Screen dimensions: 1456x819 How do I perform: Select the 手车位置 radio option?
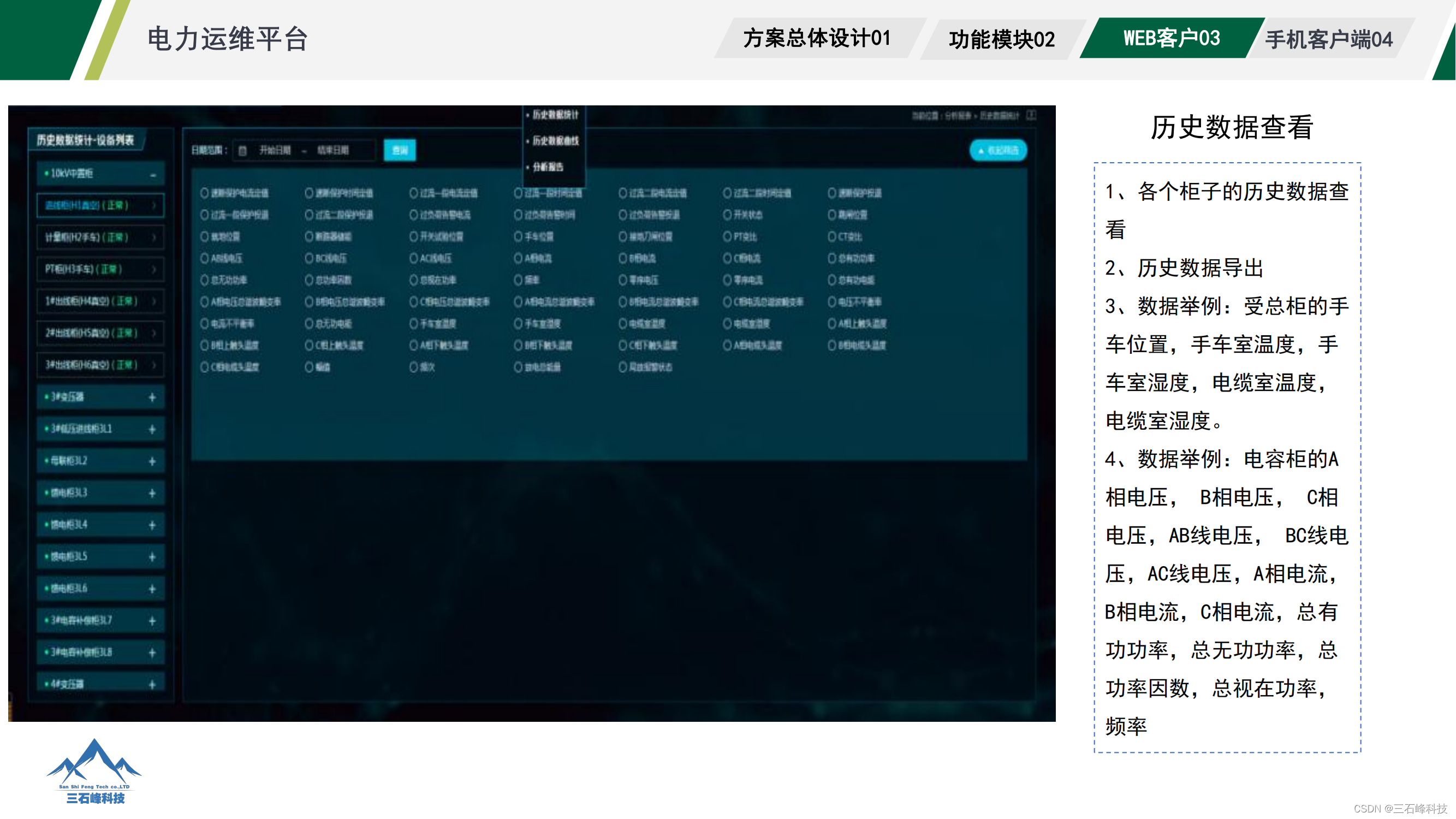(x=518, y=236)
